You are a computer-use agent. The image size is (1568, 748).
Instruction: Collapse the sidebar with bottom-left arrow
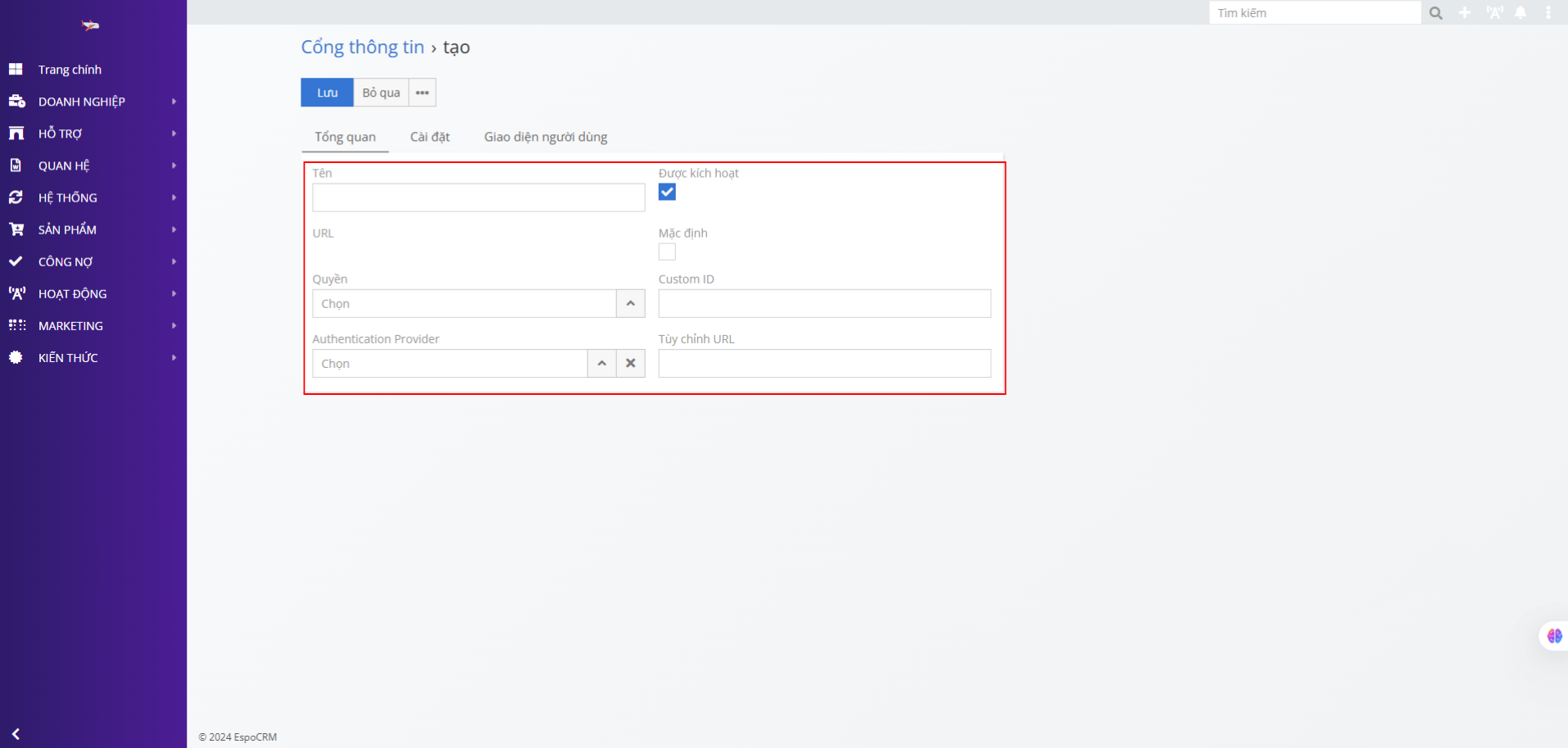pos(16,734)
